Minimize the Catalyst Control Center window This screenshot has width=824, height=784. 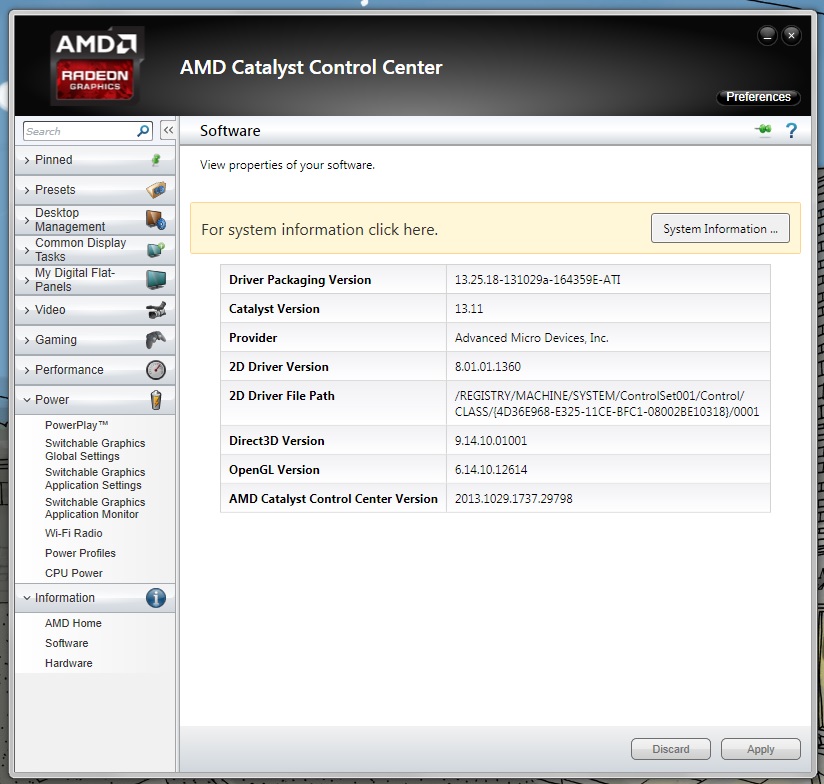767,36
